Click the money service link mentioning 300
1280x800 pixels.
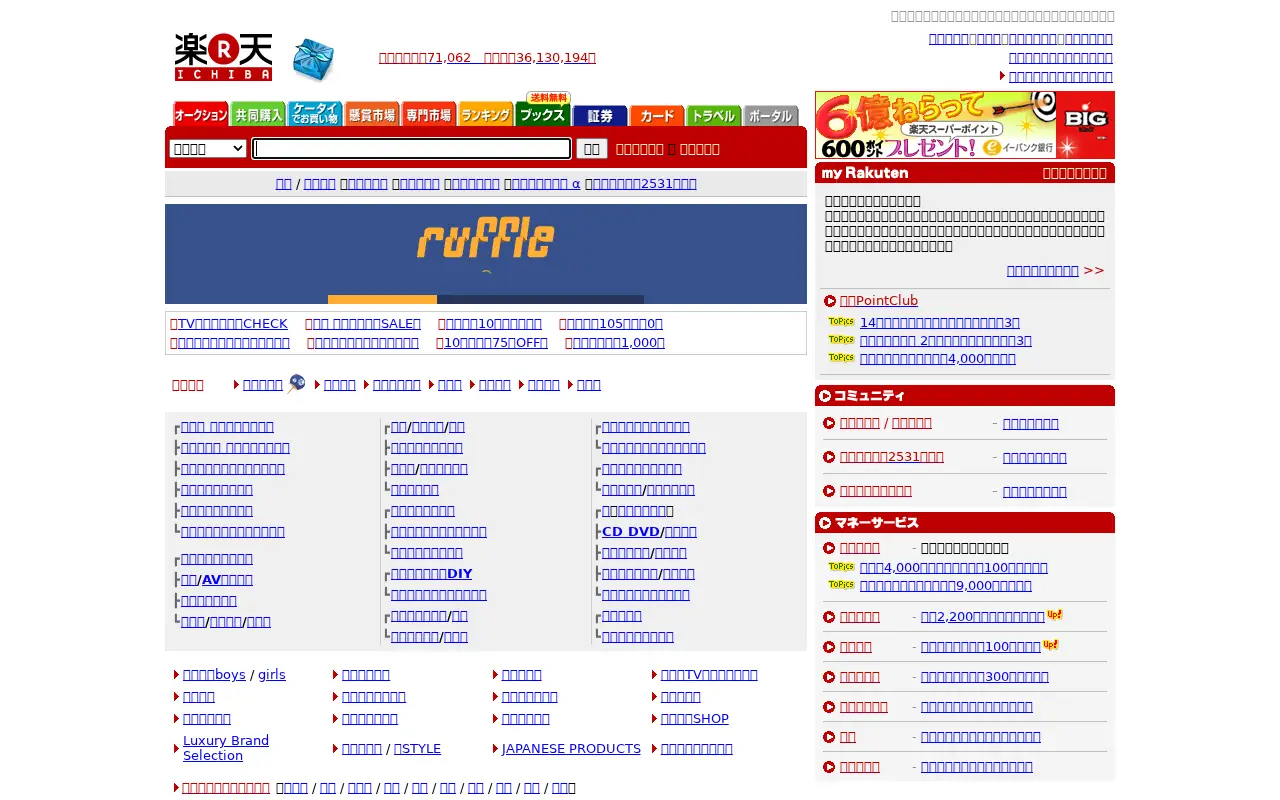(984, 677)
